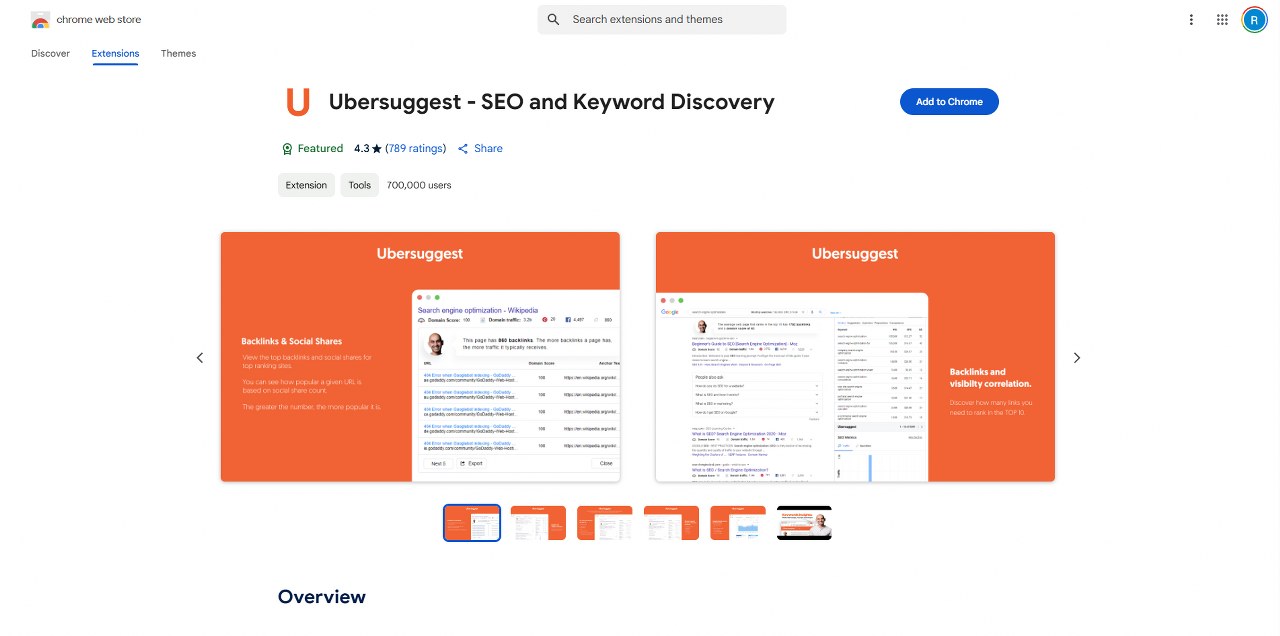Select the second screenshot thumbnail
Screen dimensions: 1280x636
[538, 523]
